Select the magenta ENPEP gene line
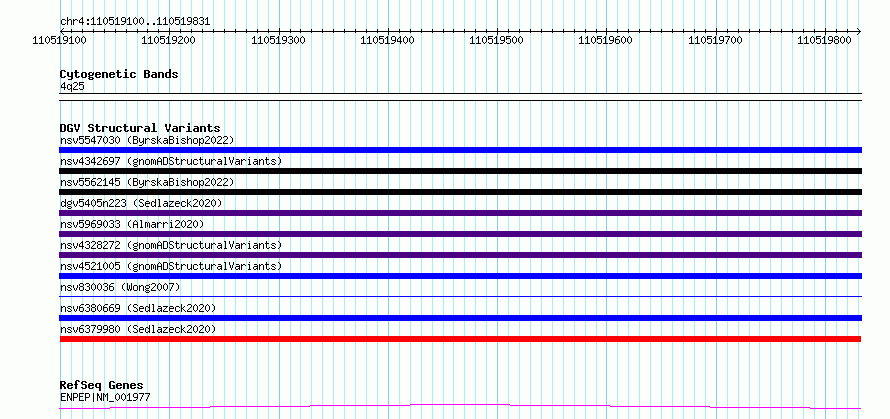Image resolution: width=890 pixels, height=419 pixels. pyautogui.click(x=460, y=406)
